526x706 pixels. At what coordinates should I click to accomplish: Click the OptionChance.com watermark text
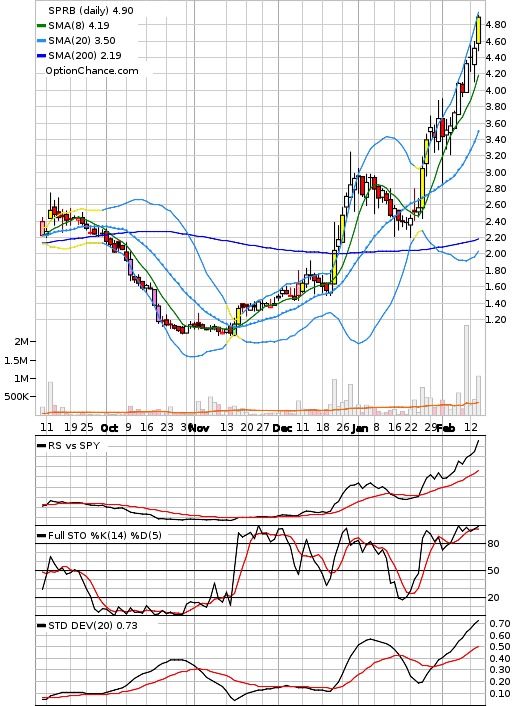coord(92,71)
